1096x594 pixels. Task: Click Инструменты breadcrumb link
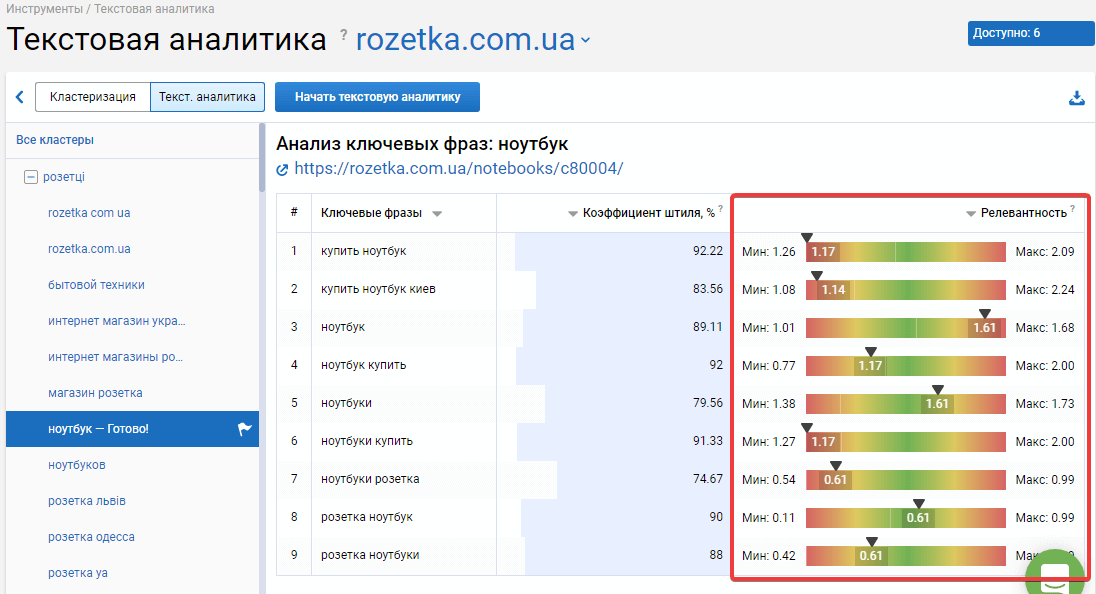44,9
